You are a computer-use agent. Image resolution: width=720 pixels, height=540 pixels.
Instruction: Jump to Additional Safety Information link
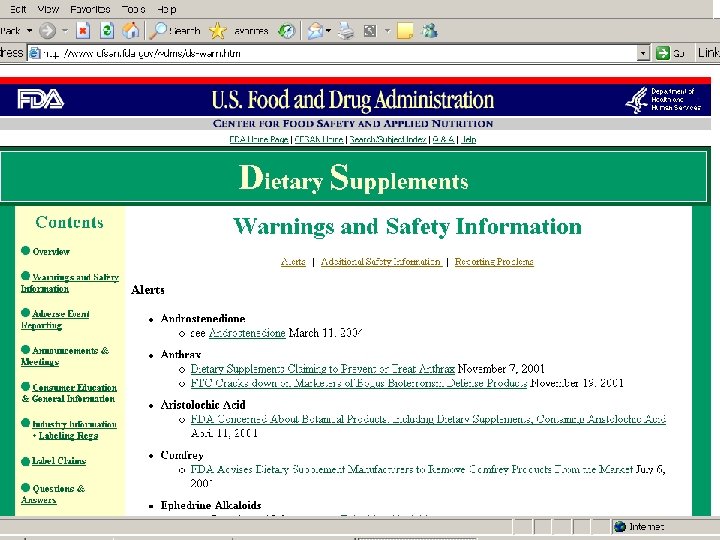381,262
